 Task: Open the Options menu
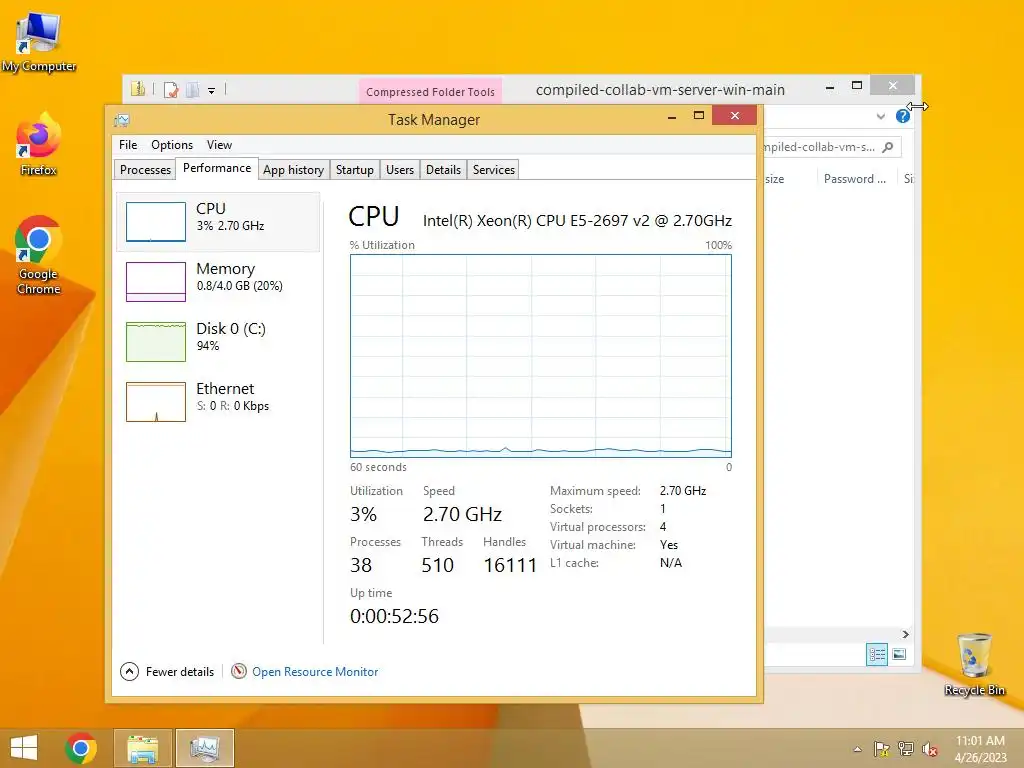click(x=172, y=145)
